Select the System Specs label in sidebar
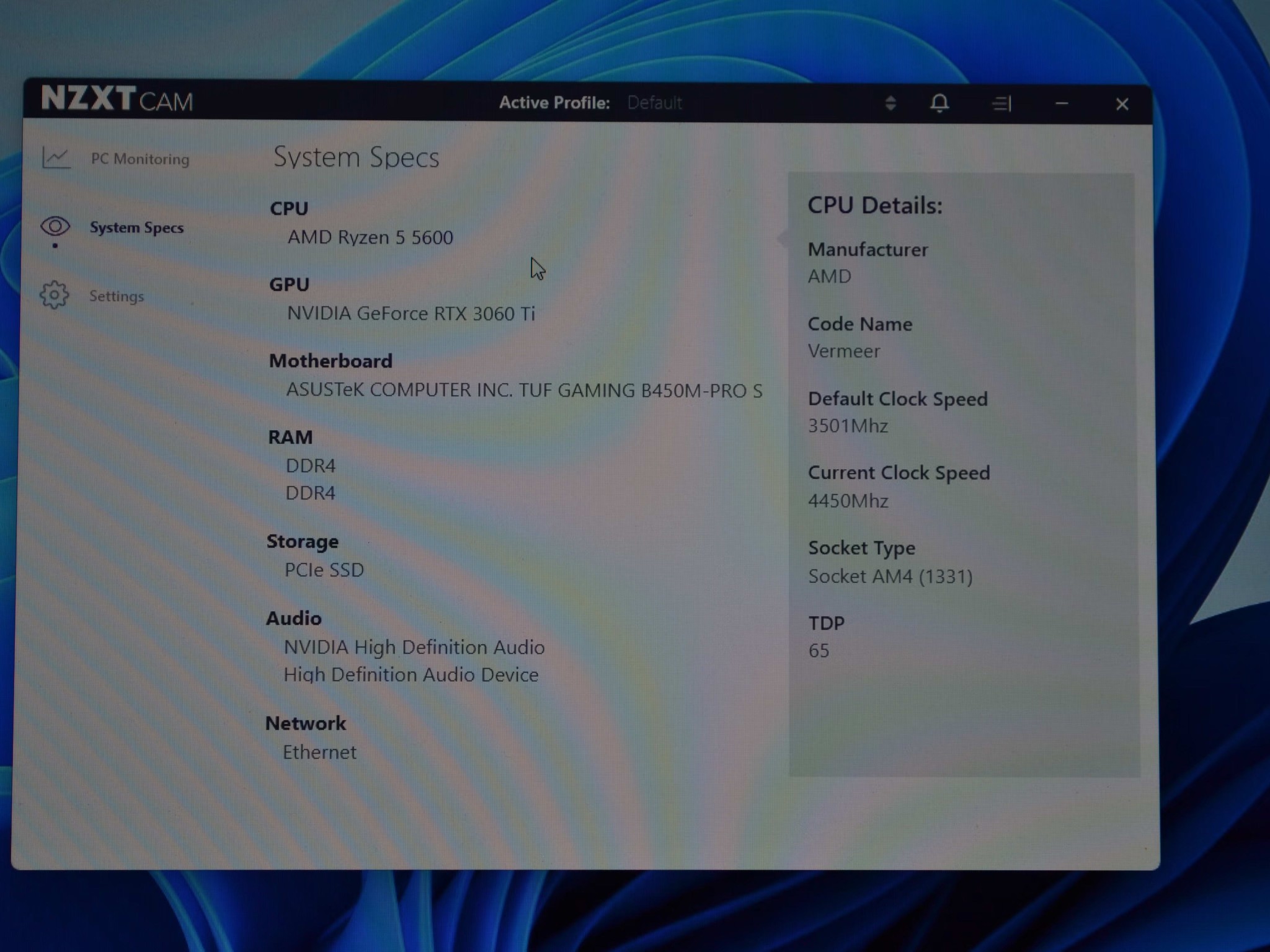 click(x=136, y=227)
